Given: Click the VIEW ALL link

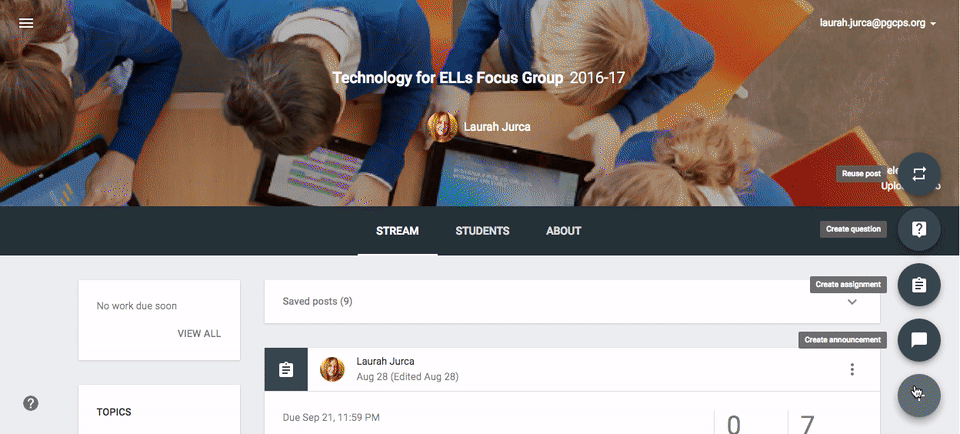Looking at the screenshot, I should pyautogui.click(x=199, y=334).
